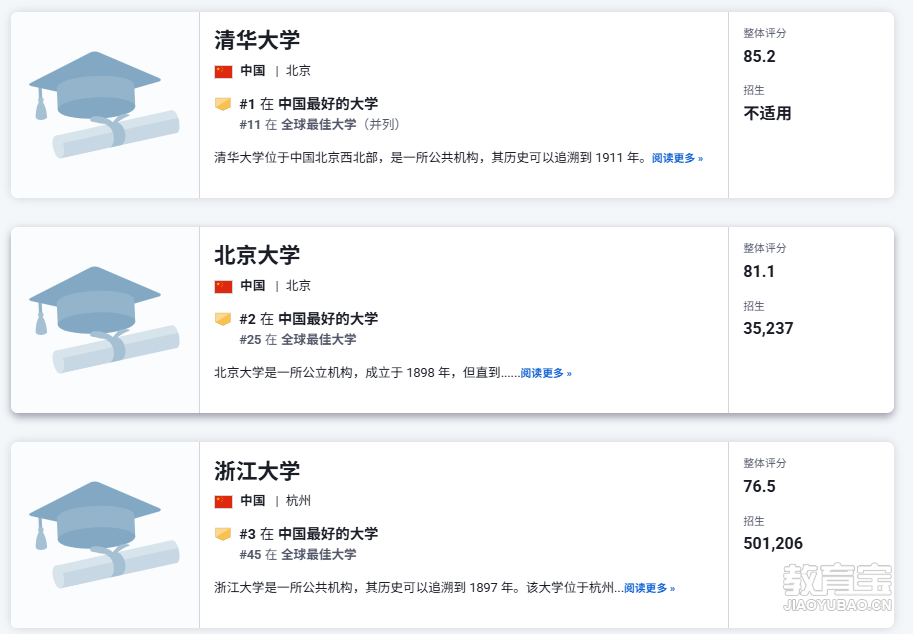
Task: Click the 招生 label on the 北京大学 card
Action: pyautogui.click(x=753, y=306)
